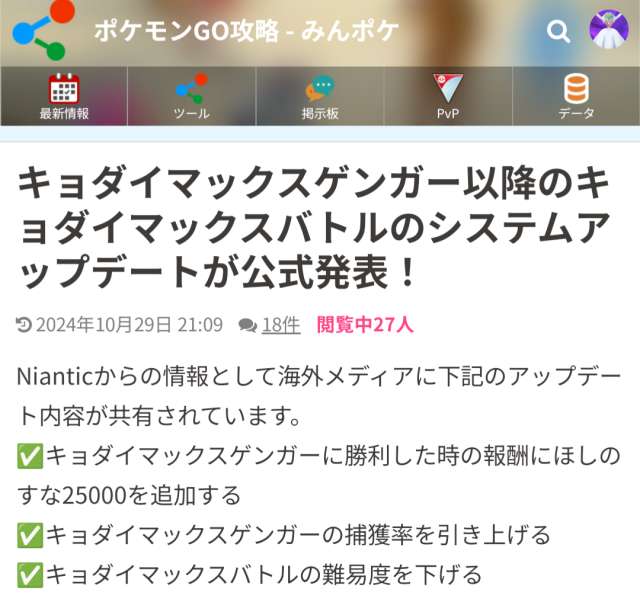This screenshot has width=640, height=605.
Task: Open the 最新情報 tab label
Action: click(64, 113)
